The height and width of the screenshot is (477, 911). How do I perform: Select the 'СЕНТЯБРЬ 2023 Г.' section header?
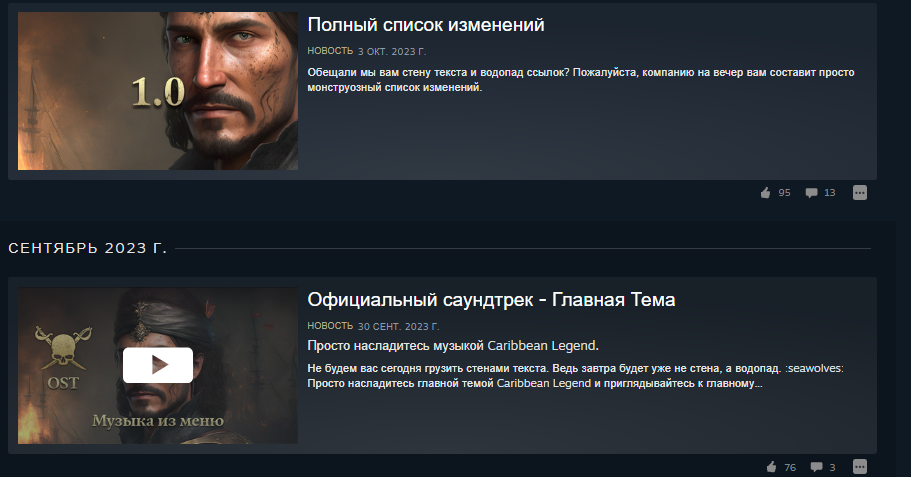[88, 248]
